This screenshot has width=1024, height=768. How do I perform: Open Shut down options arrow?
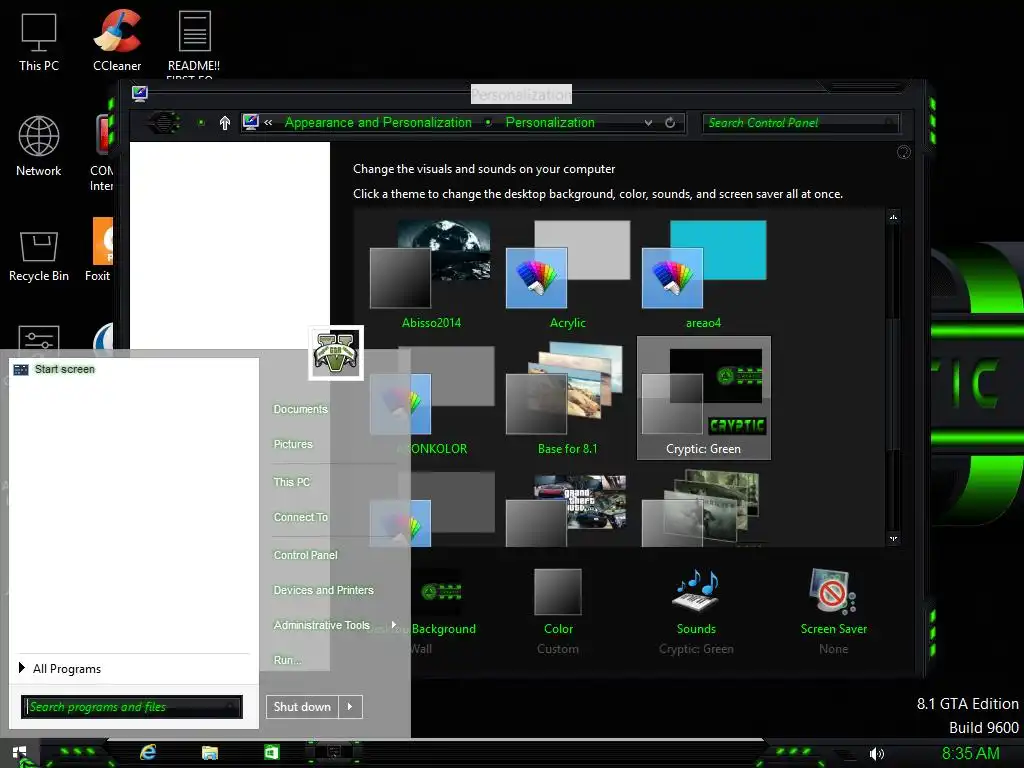[x=350, y=707]
